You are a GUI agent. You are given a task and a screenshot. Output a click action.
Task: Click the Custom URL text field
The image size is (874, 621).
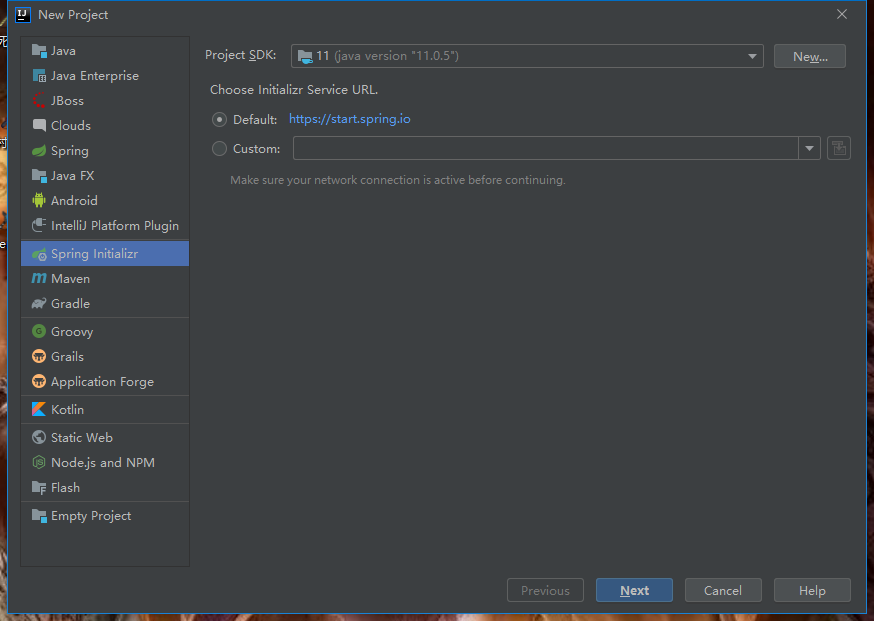tap(546, 148)
